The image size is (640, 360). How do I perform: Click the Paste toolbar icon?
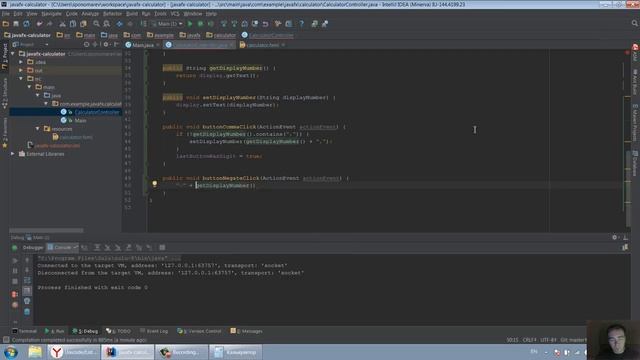[x=83, y=24]
